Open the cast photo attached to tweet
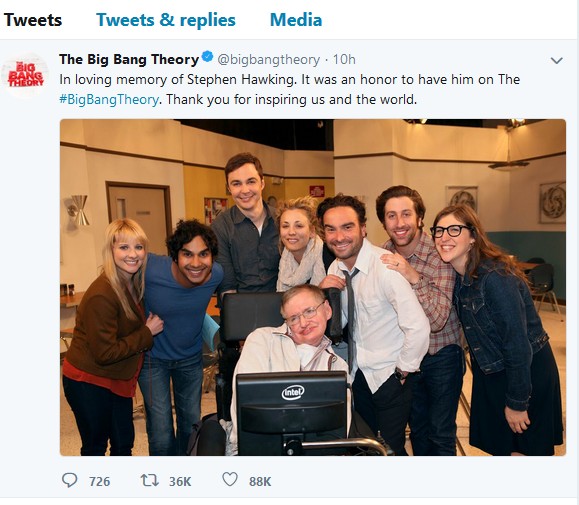579x505 pixels. [x=313, y=287]
